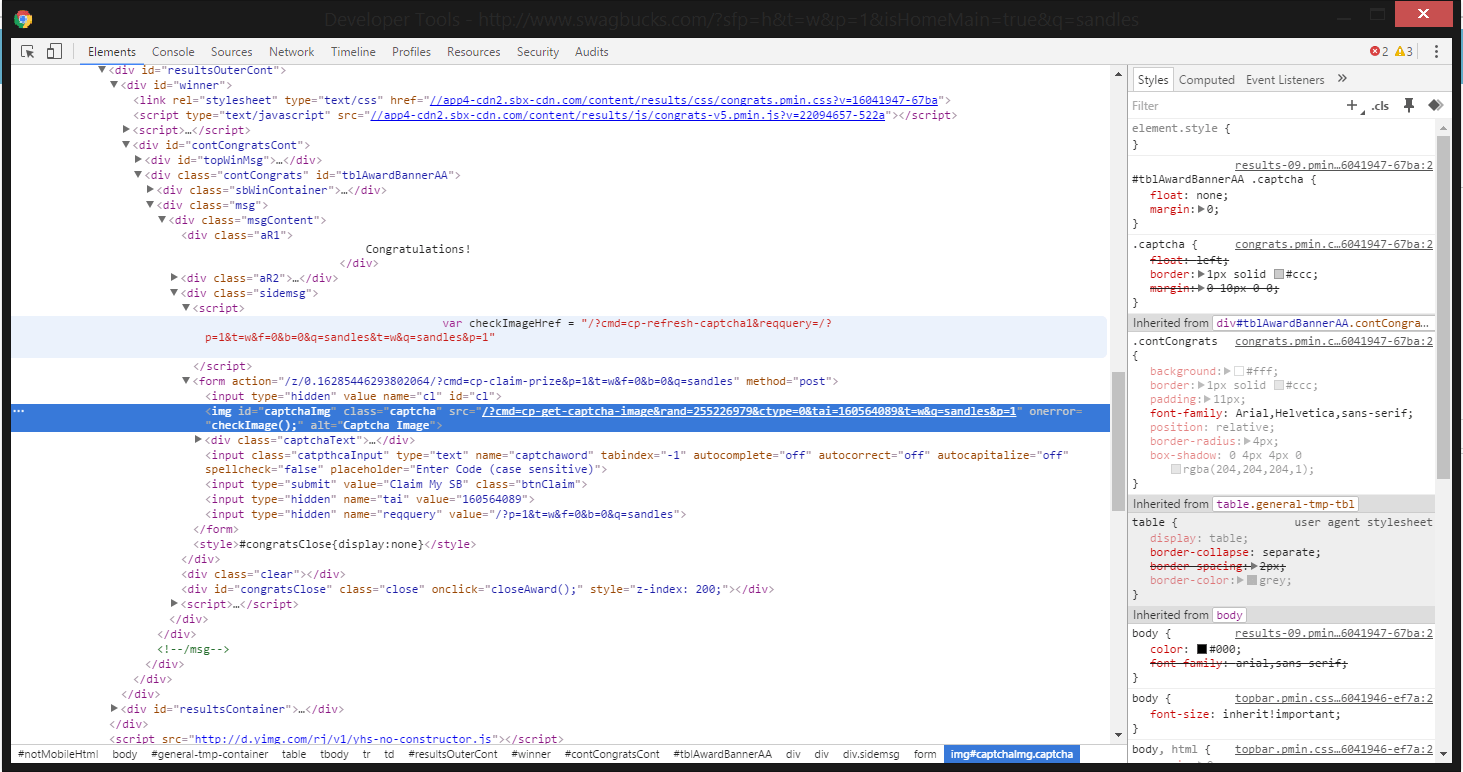
Task: Toggle element state with pin icon
Action: [x=1409, y=105]
